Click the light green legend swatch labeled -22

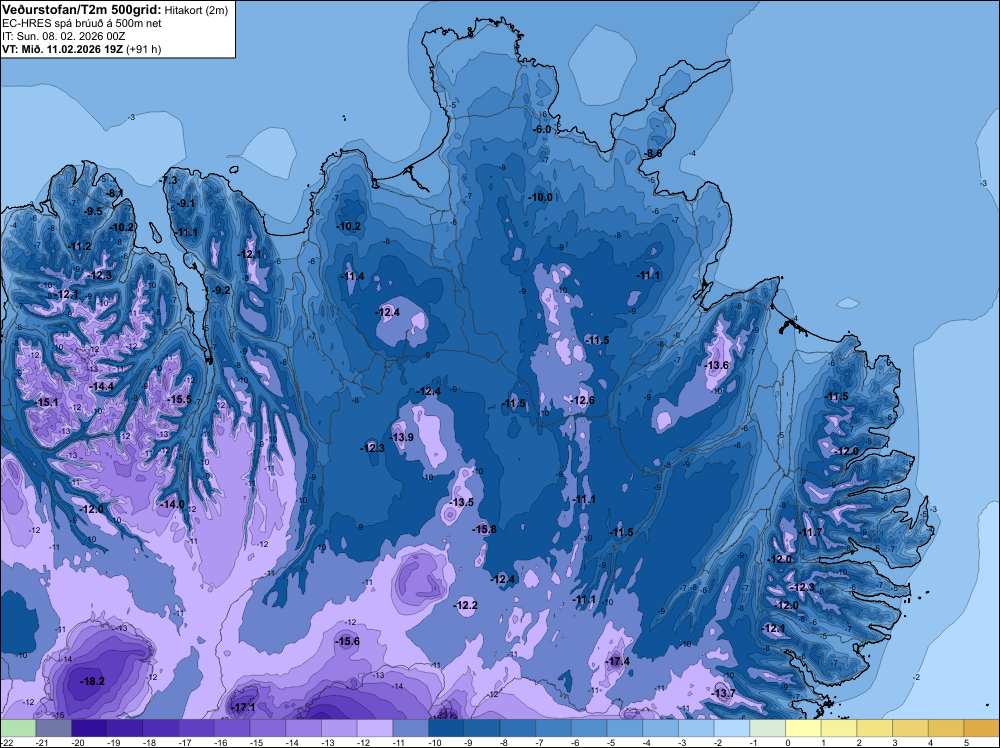18,728
